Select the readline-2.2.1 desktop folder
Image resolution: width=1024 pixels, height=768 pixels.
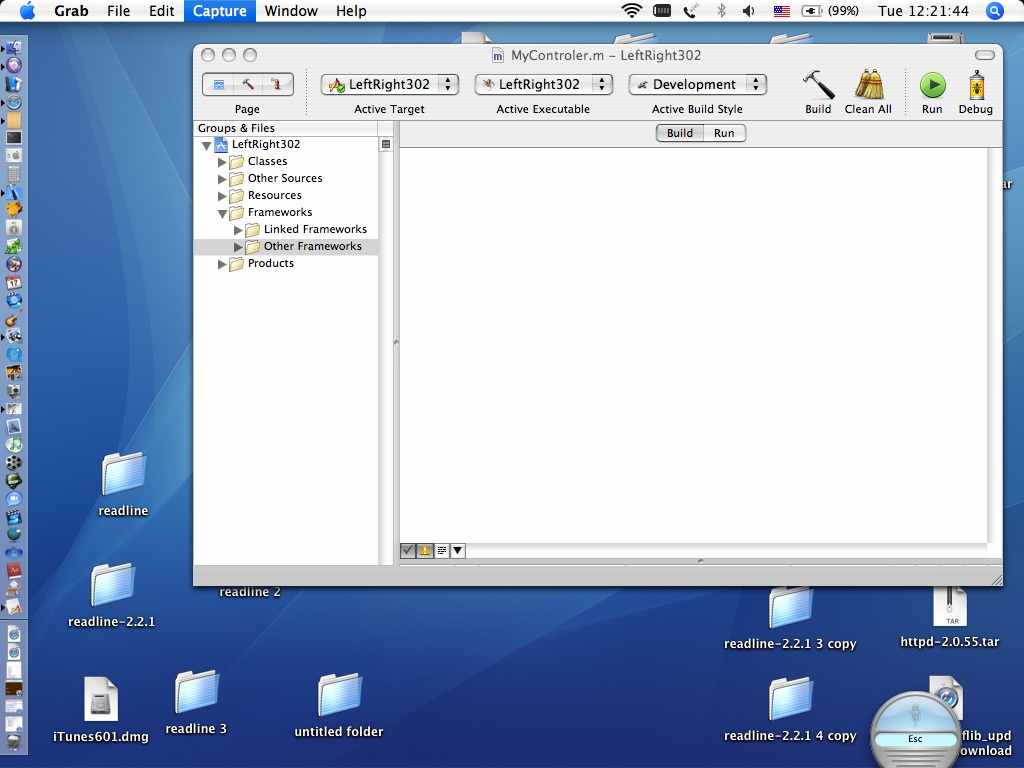(112, 584)
